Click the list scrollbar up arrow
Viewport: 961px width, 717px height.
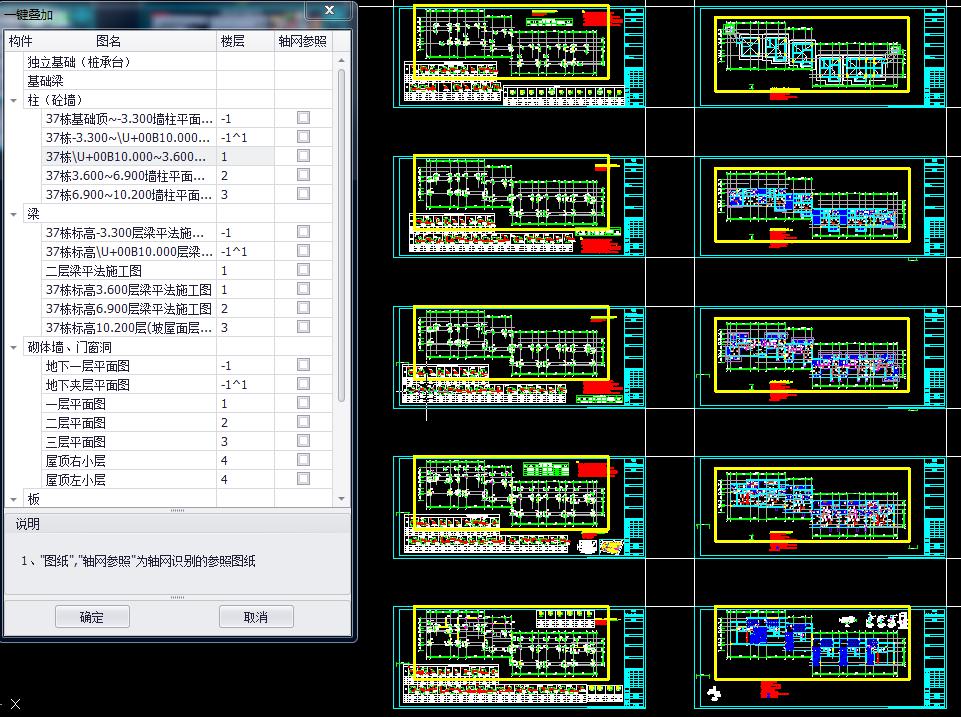pos(341,60)
